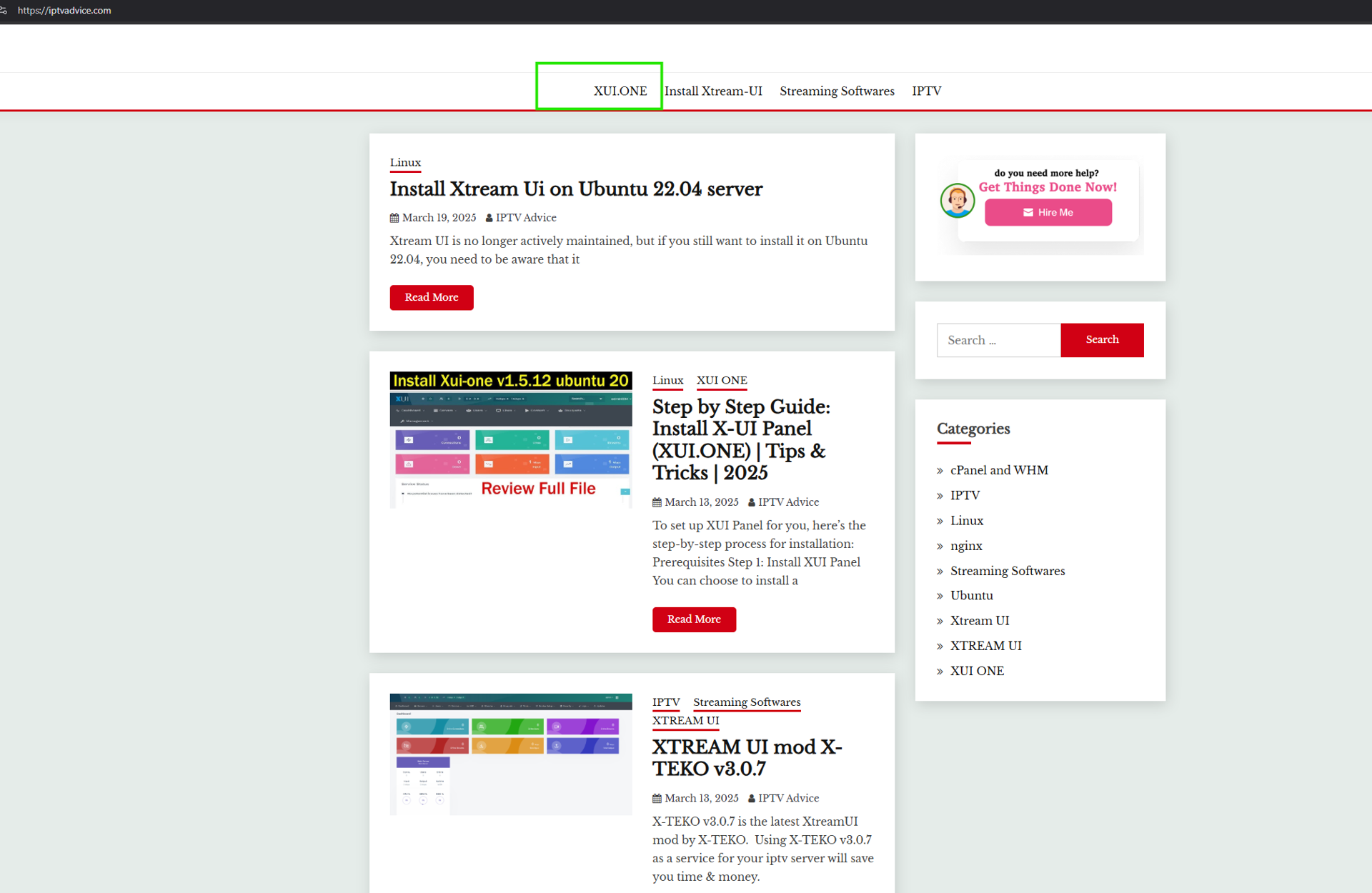Click the author icon on the X-TEKO post
This screenshot has height=893, width=1372.
coord(752,799)
